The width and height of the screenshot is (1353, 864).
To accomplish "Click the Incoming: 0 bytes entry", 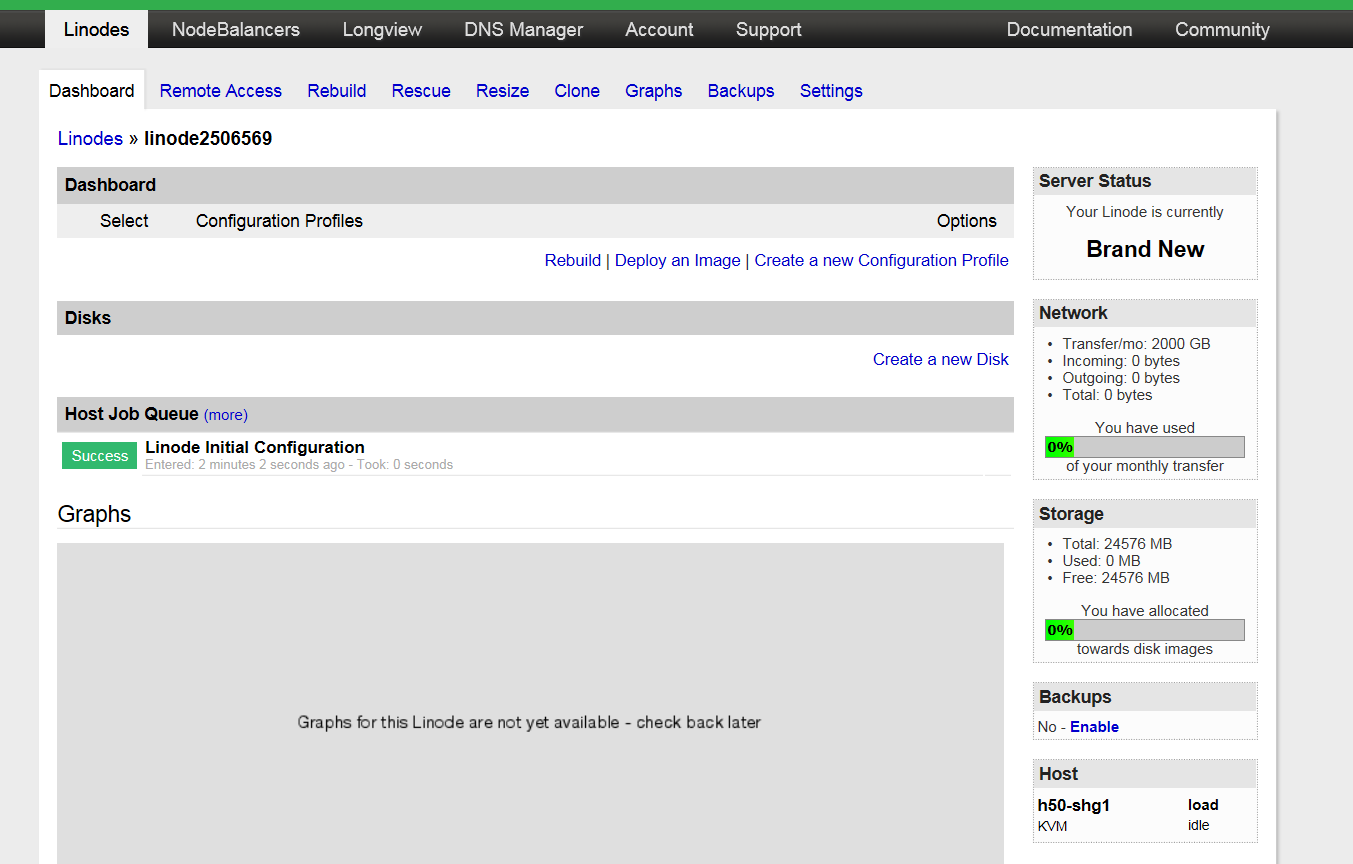I will coord(1121,361).
